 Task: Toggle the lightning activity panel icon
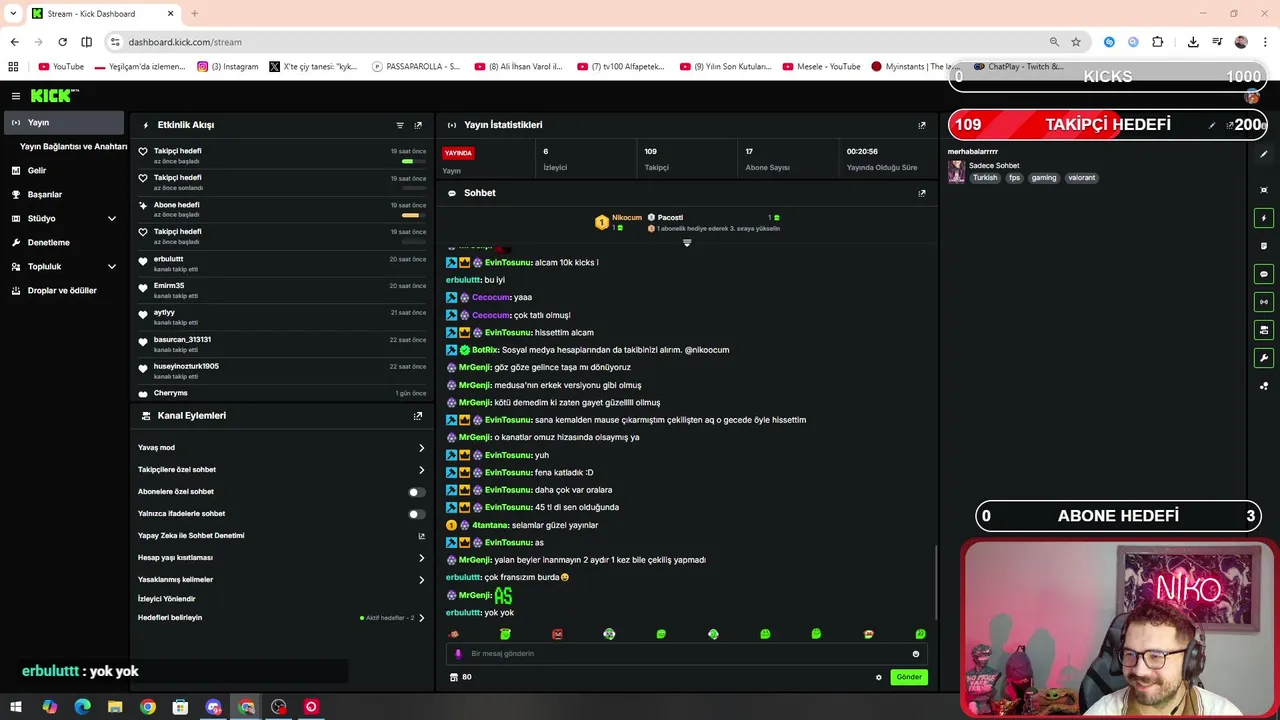point(1264,218)
